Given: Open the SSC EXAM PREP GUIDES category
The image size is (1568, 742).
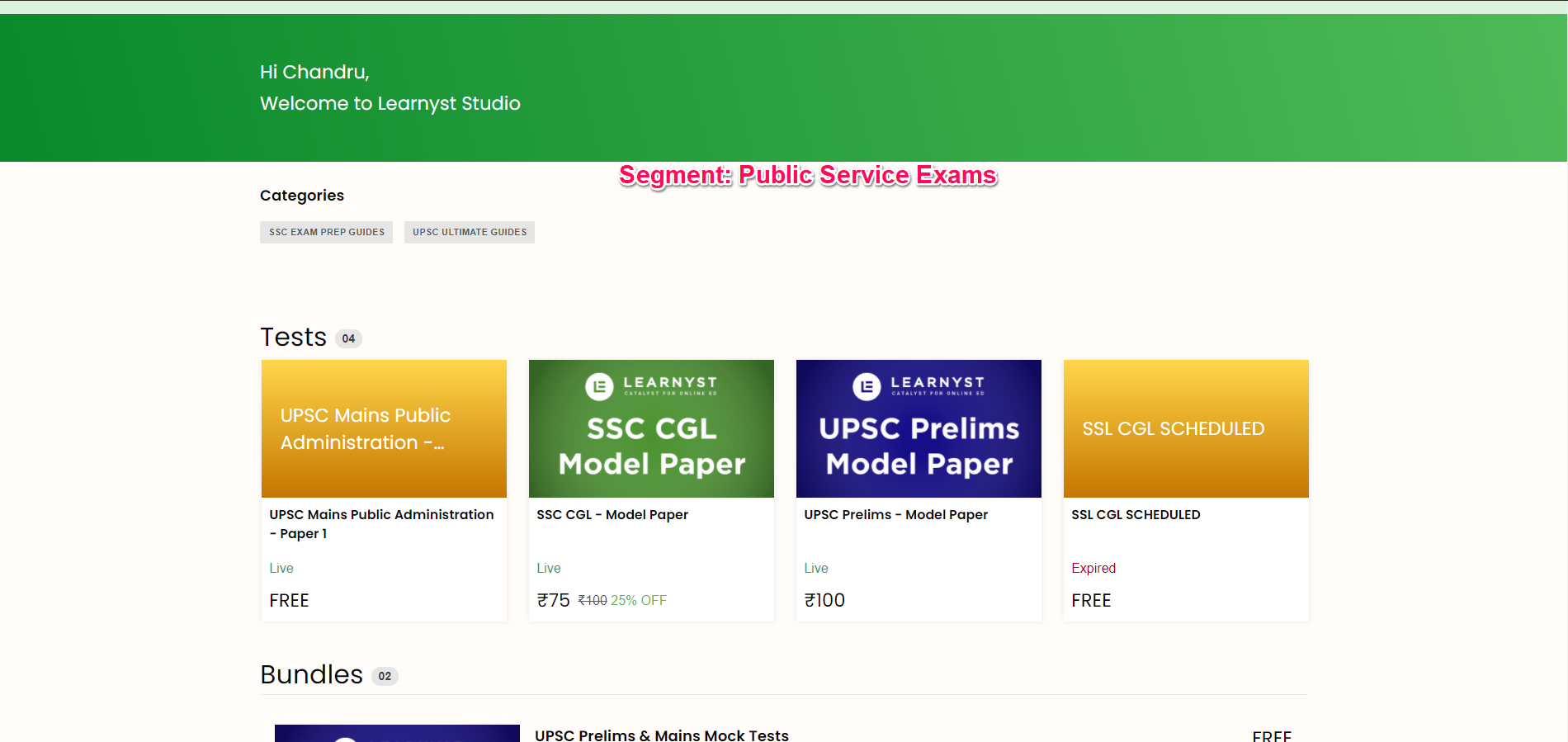Looking at the screenshot, I should pyautogui.click(x=326, y=232).
